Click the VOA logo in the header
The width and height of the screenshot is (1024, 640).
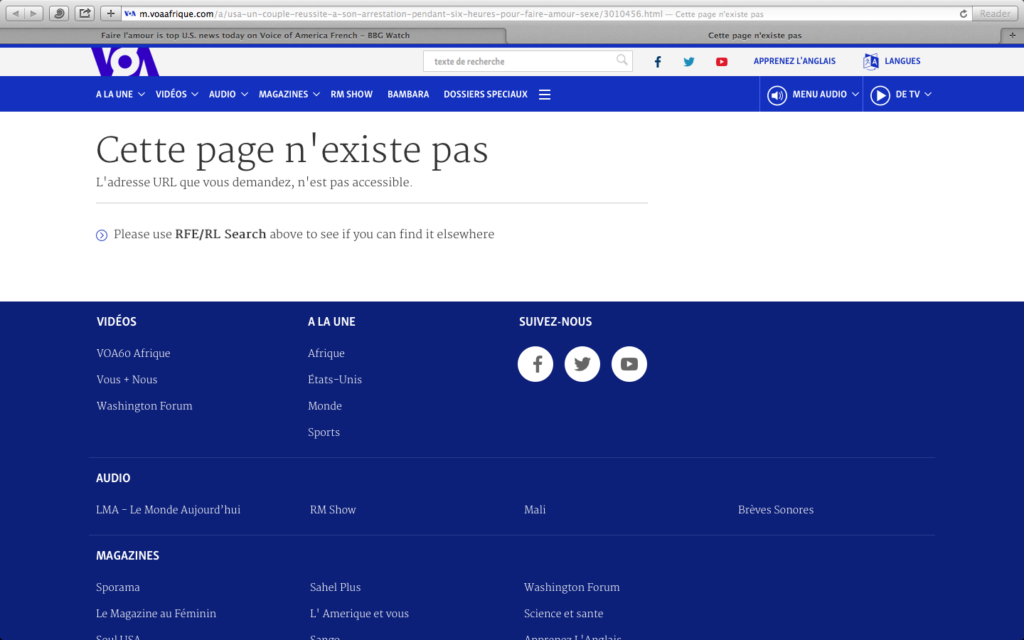(125, 62)
